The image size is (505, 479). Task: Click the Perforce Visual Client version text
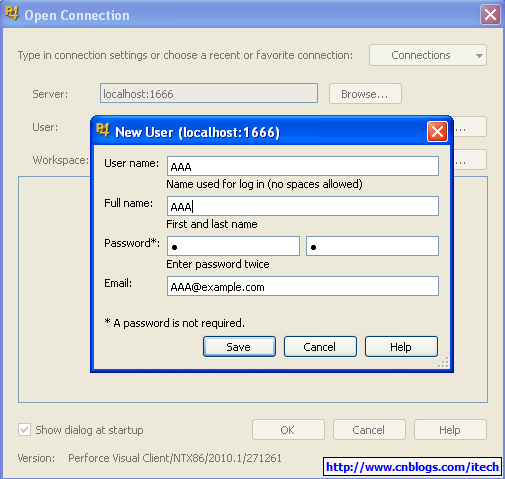pos(175,458)
